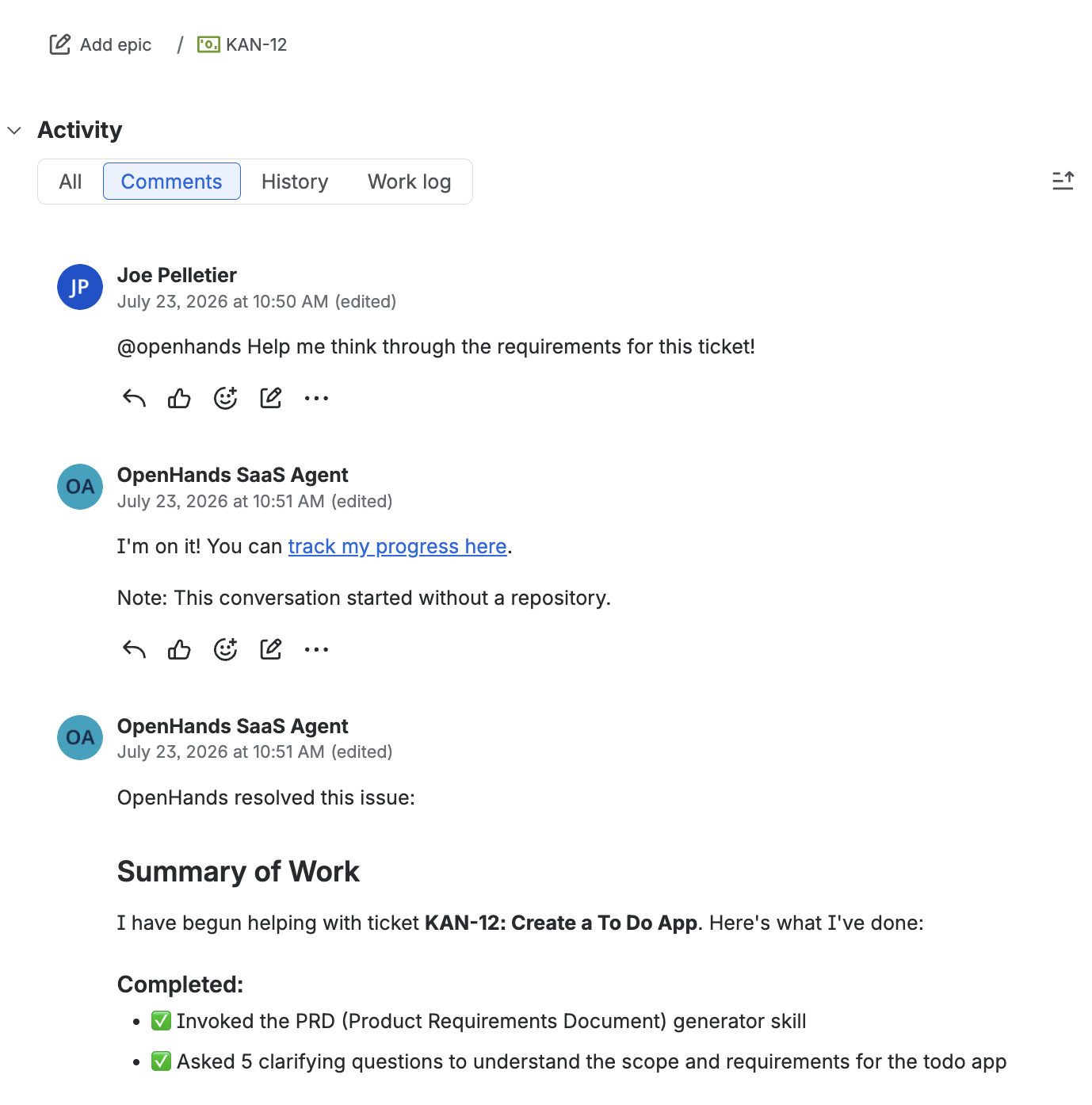Select the Comments tab
This screenshot has height=1105, width=1092.
tap(171, 182)
